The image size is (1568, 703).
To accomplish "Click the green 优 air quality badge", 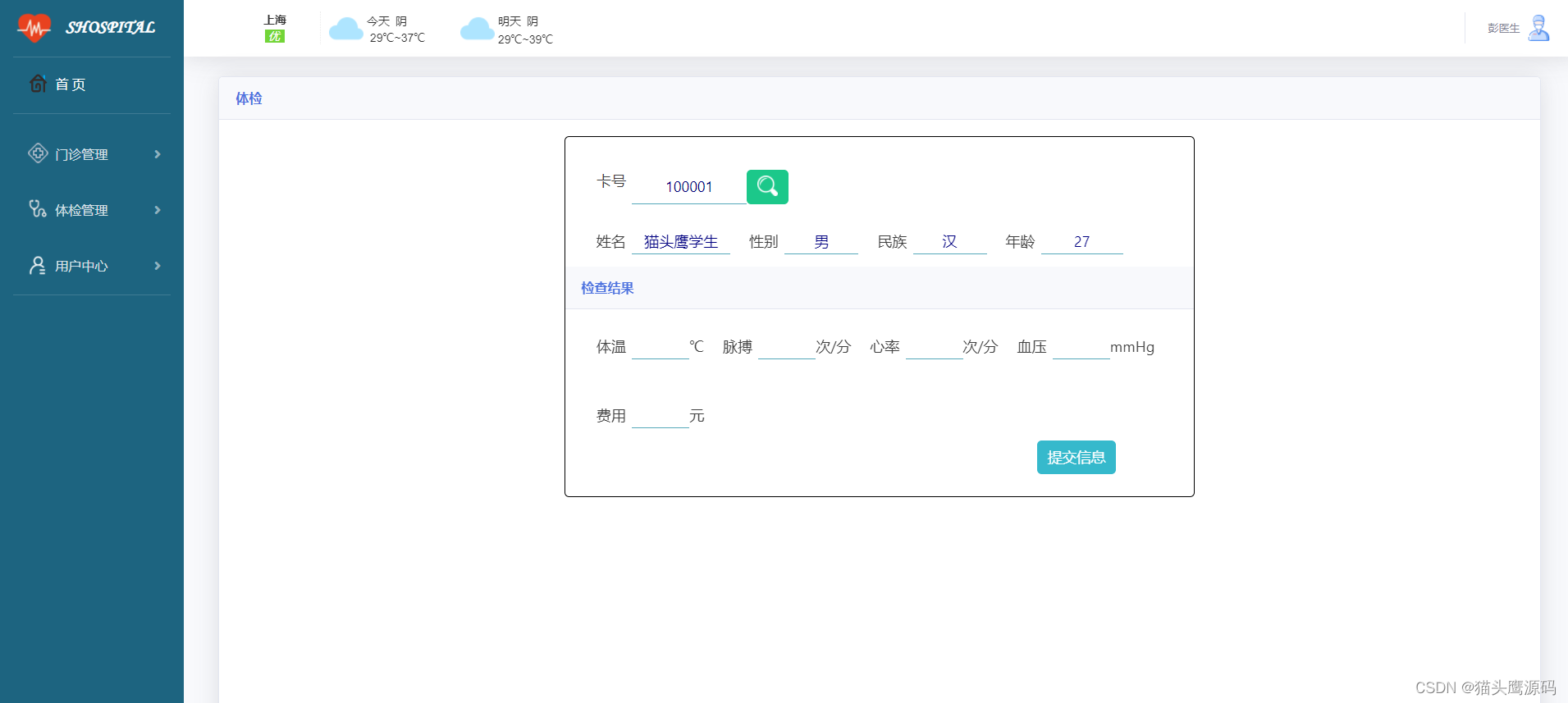I will click(275, 36).
